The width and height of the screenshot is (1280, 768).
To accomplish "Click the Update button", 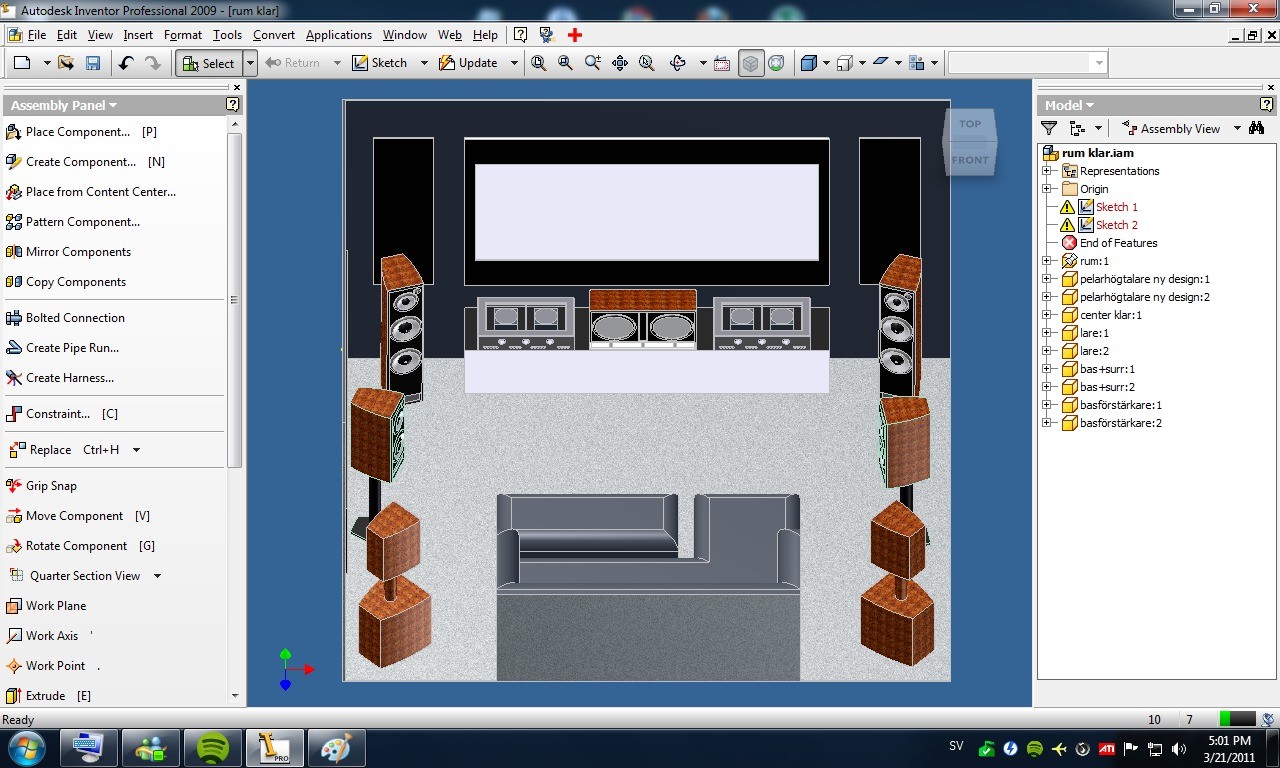I will pyautogui.click(x=469, y=63).
